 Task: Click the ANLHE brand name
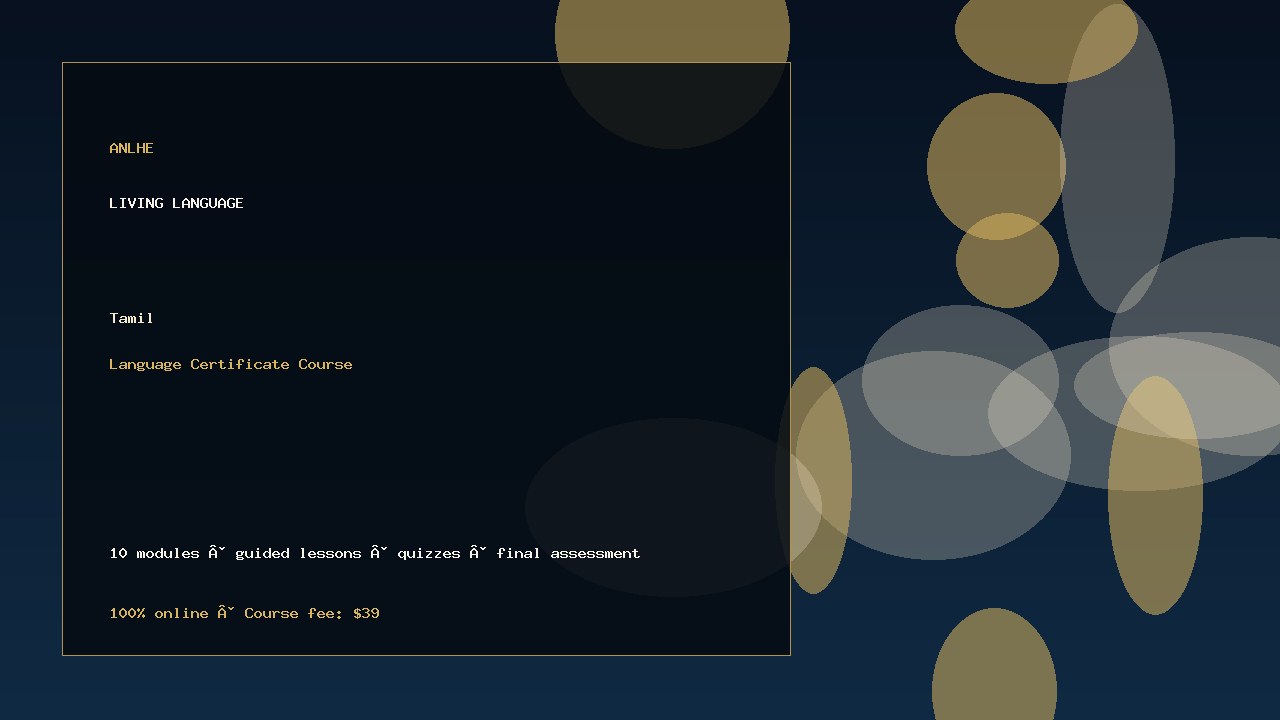tap(131, 148)
